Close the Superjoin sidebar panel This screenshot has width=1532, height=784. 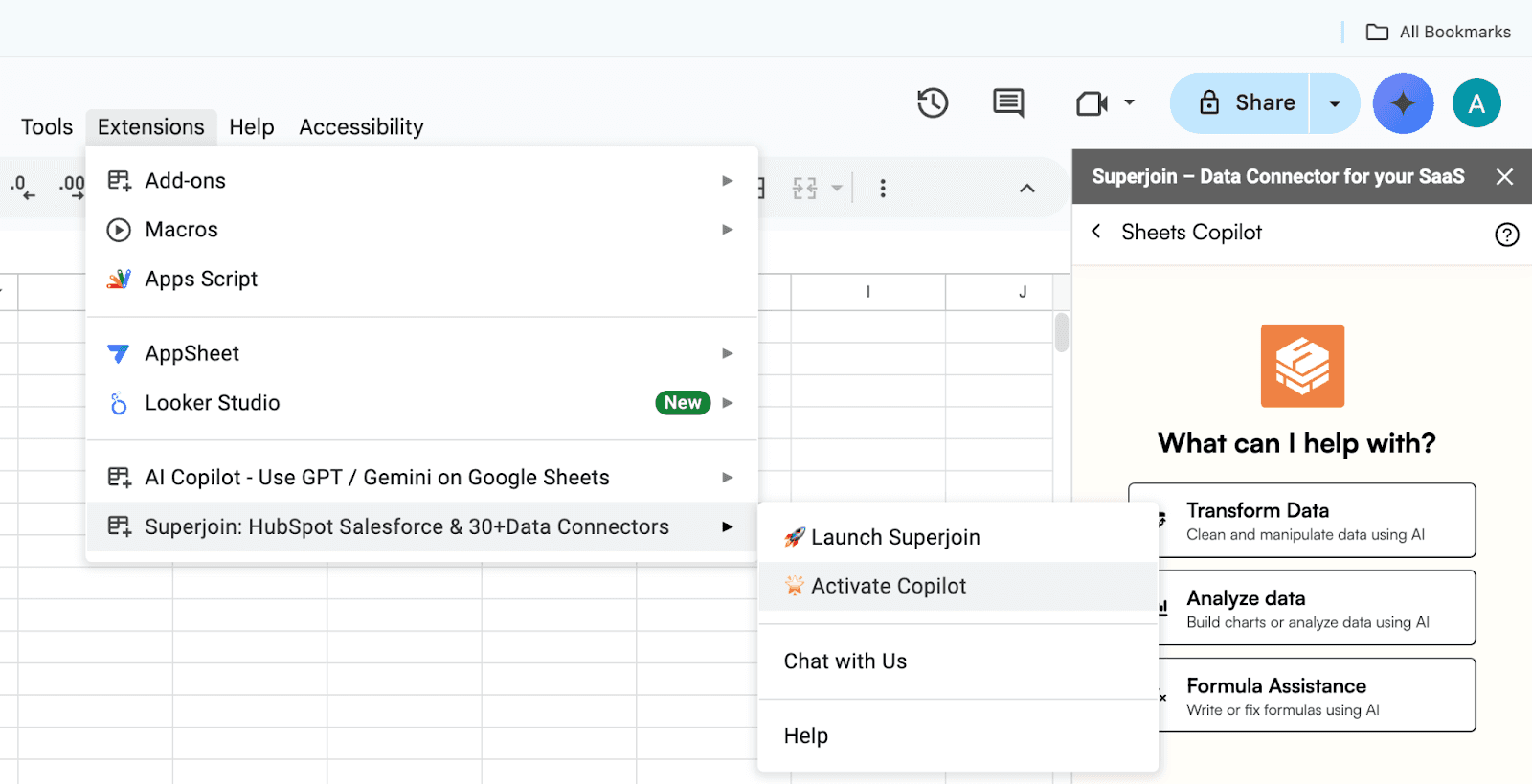[x=1504, y=177]
